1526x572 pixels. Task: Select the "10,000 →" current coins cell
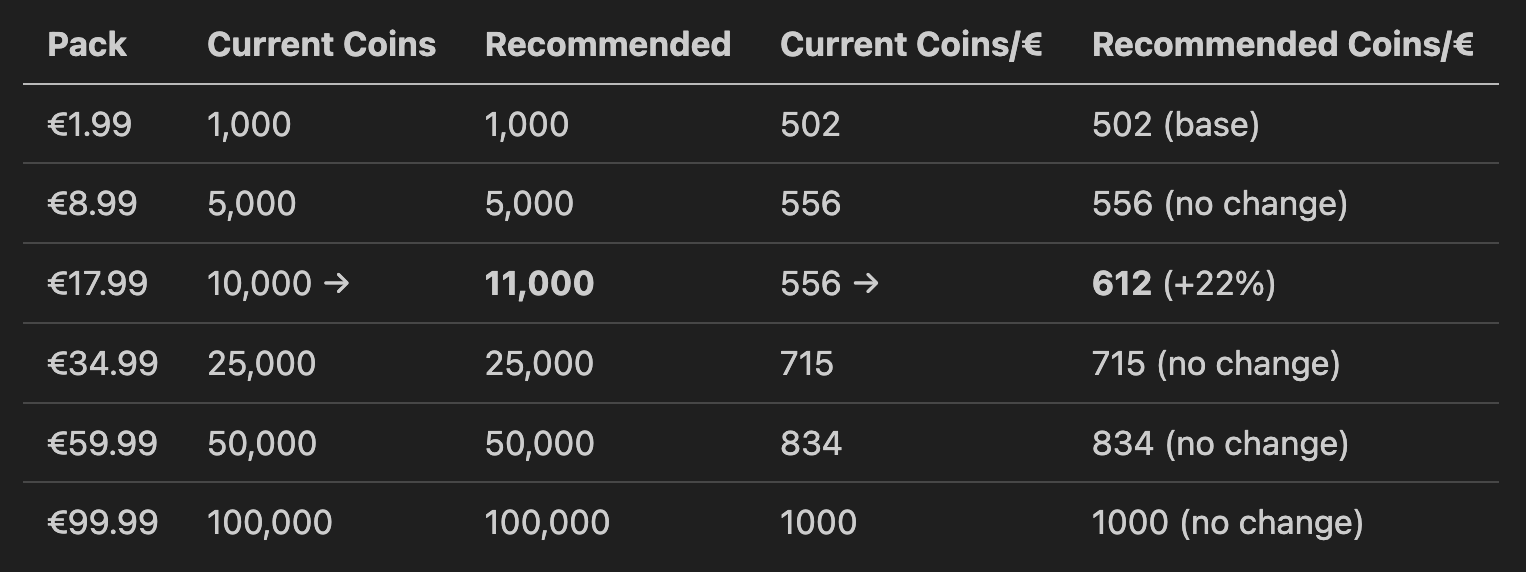coord(278,284)
